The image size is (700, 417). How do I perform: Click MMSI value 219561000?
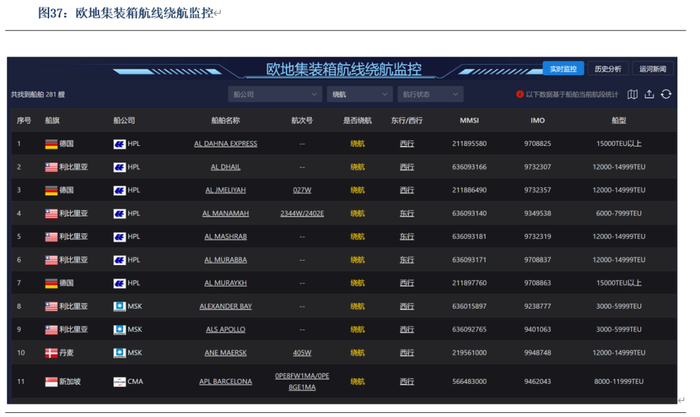coord(469,353)
